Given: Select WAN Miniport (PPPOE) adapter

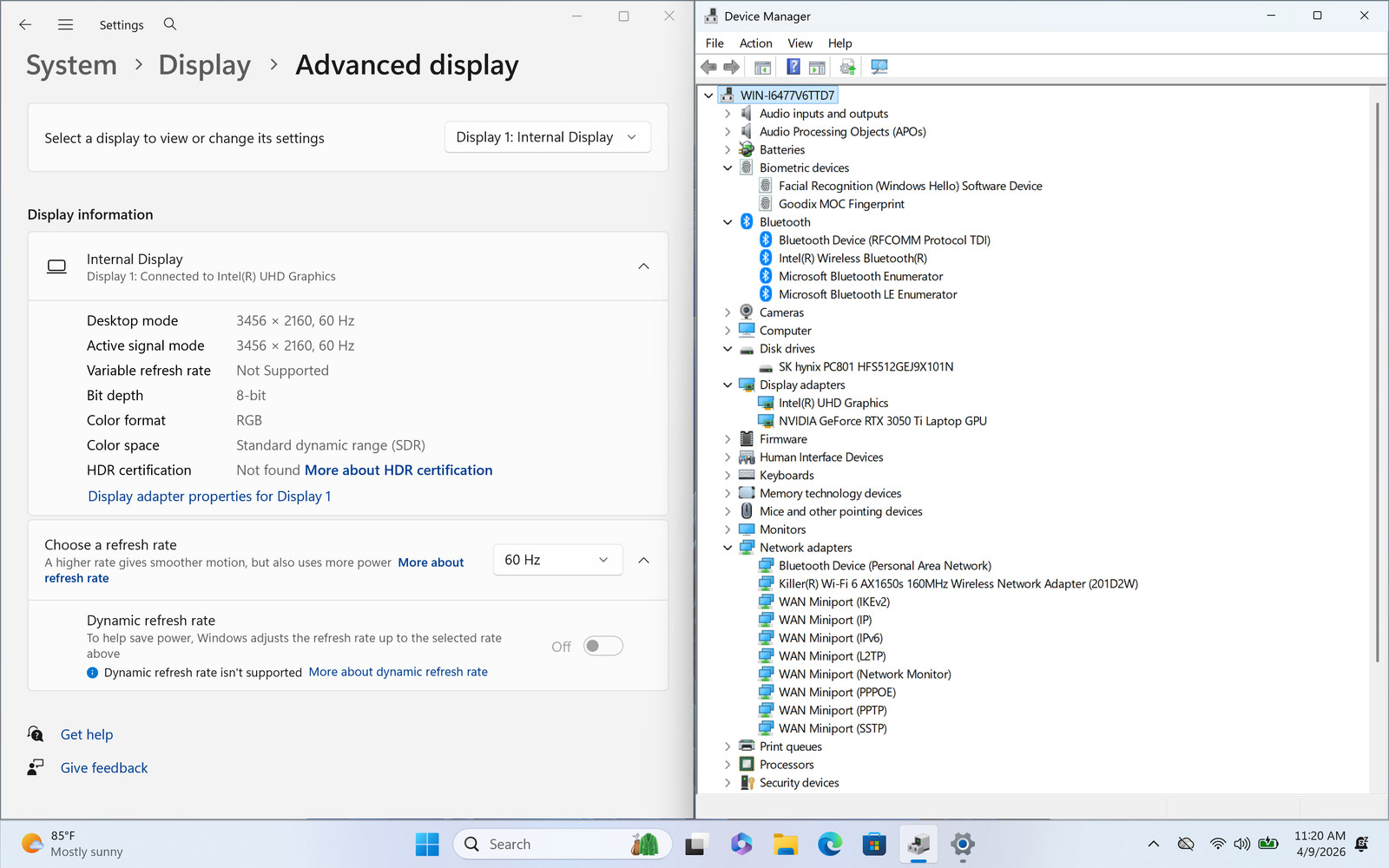Looking at the screenshot, I should coord(837,692).
